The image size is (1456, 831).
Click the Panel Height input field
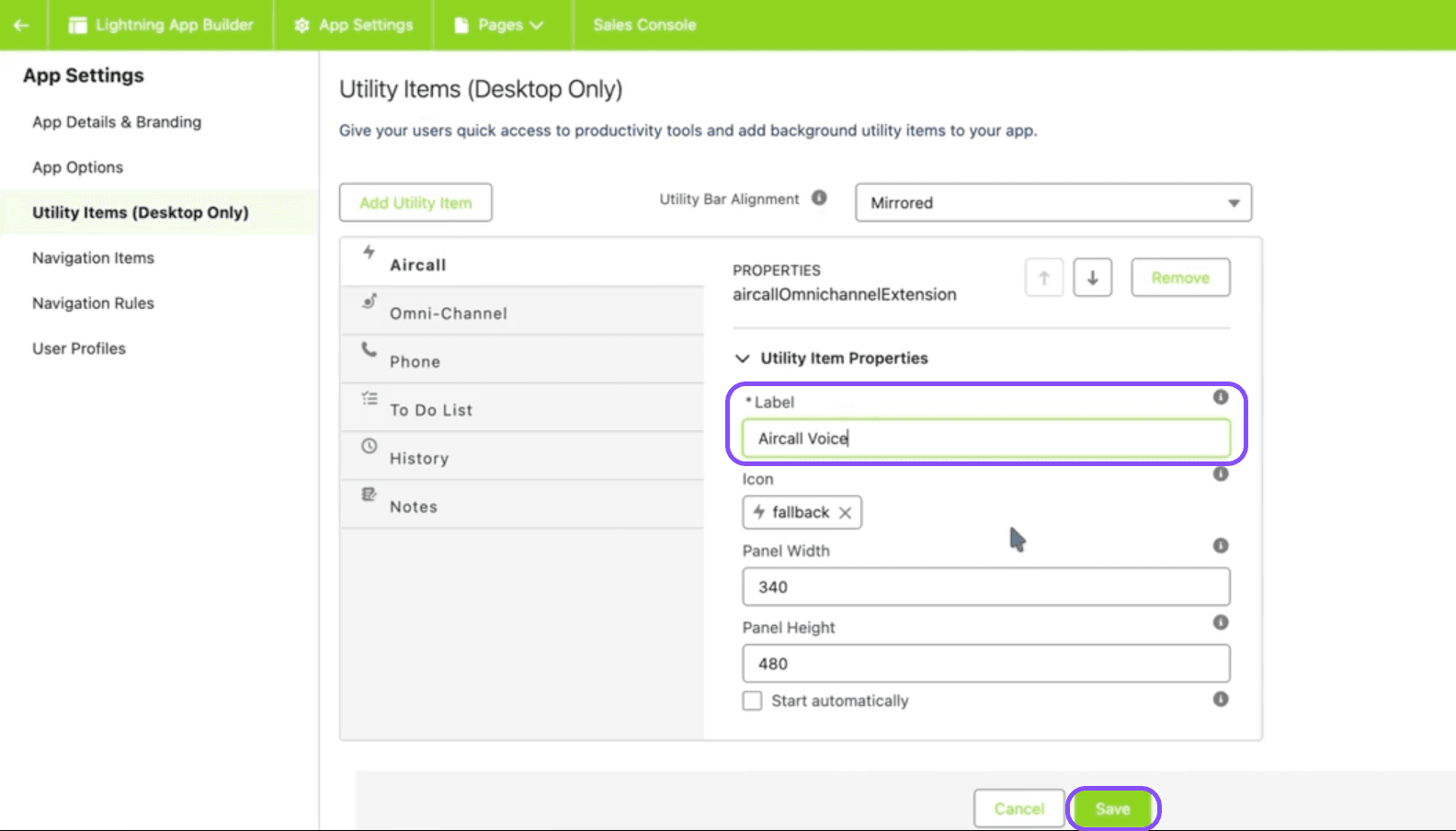[x=986, y=664]
